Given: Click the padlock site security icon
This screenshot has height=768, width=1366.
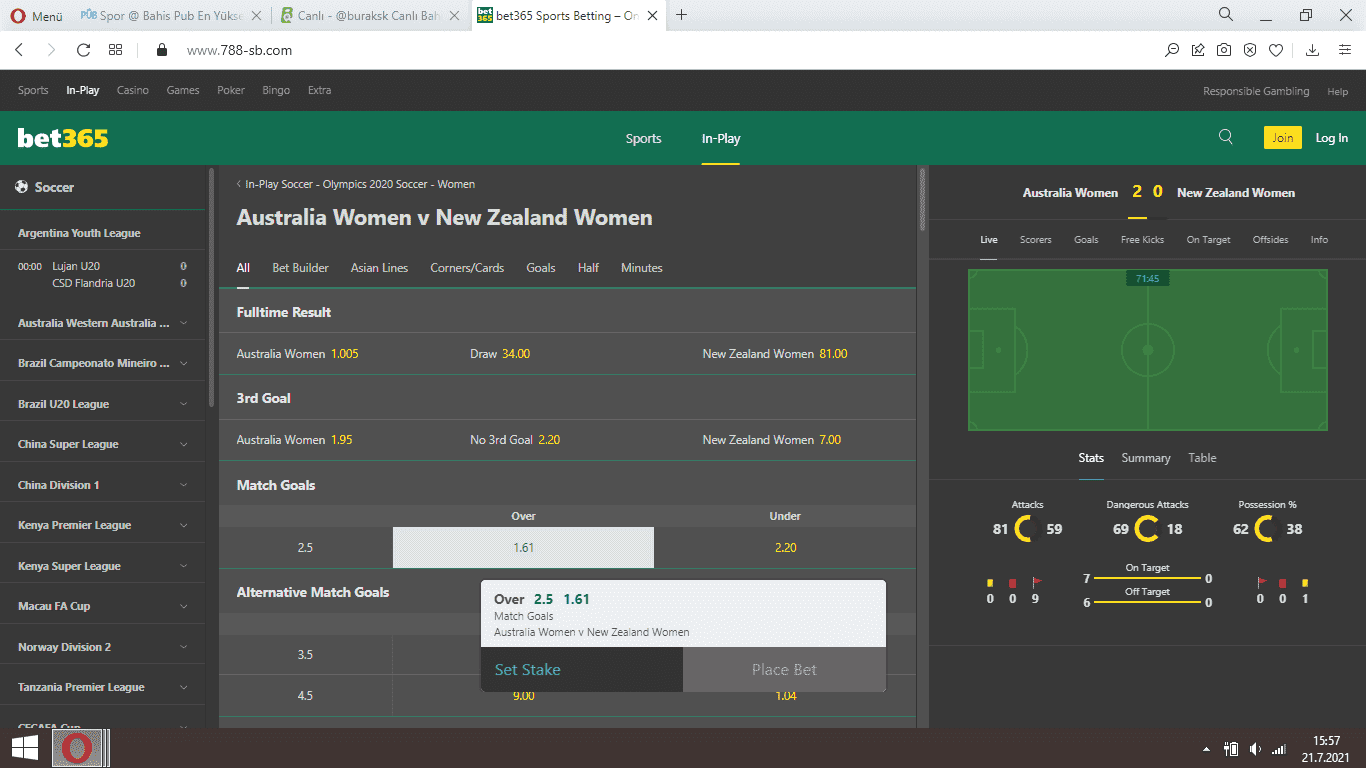Looking at the screenshot, I should (162, 50).
